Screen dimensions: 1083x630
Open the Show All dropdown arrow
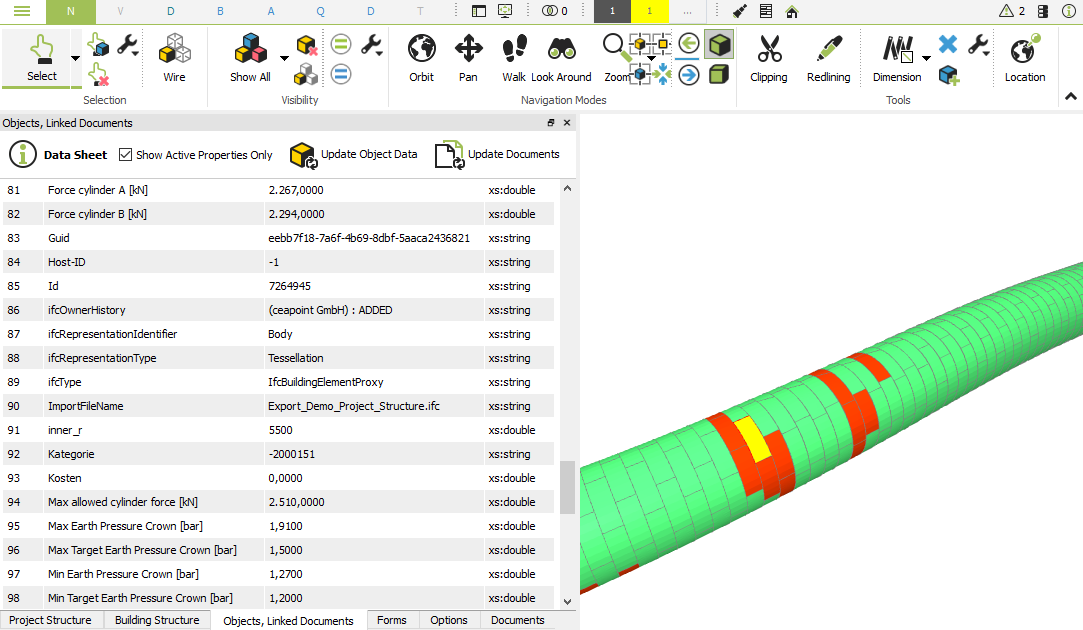click(x=284, y=59)
